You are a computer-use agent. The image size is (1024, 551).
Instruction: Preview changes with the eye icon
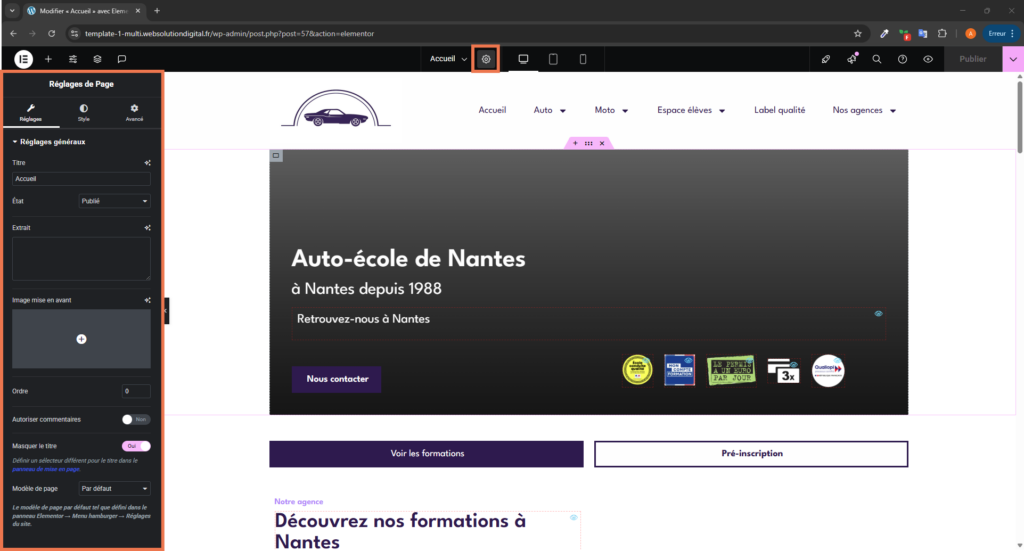[928, 59]
